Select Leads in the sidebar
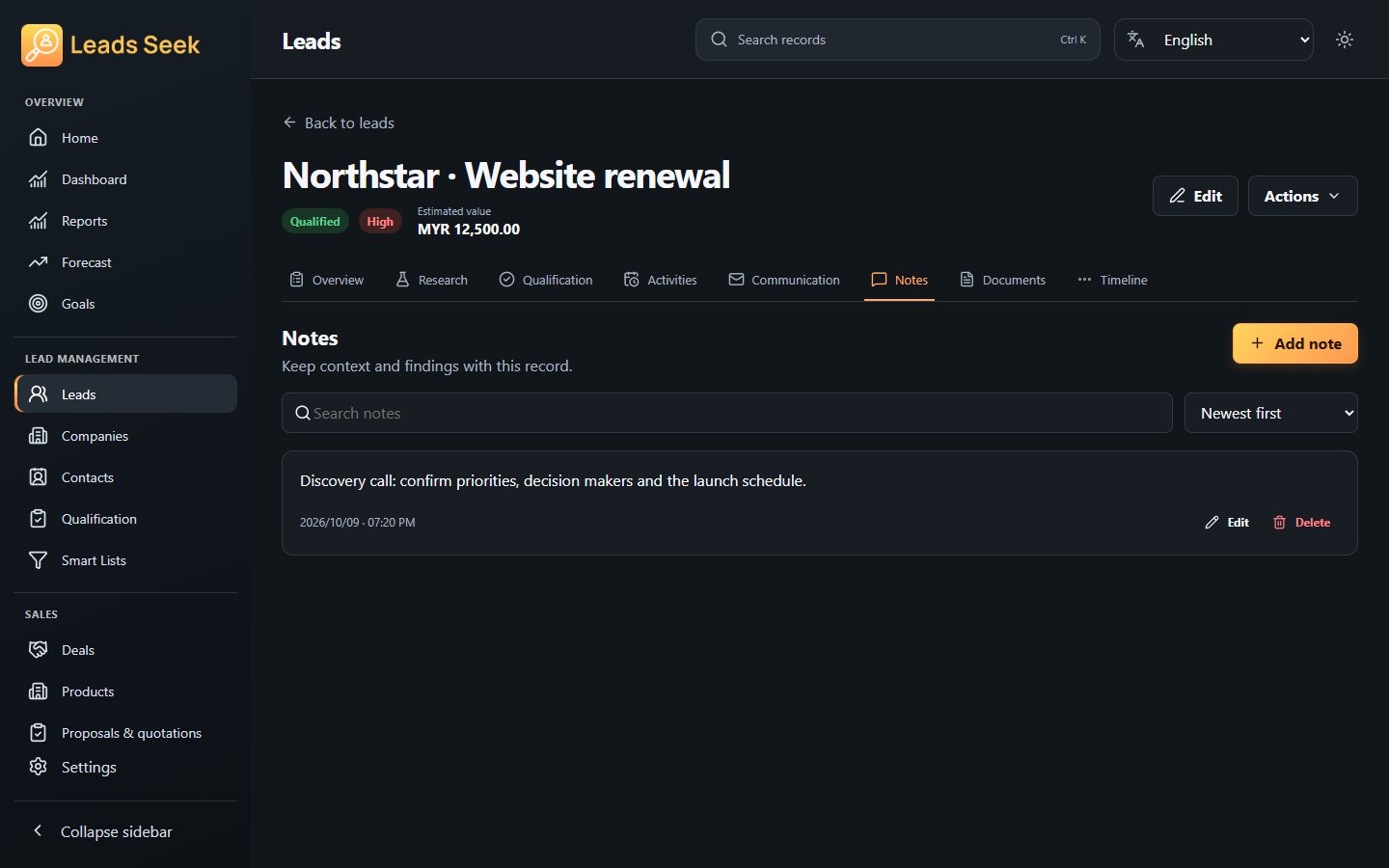Screen dimensions: 1389x868 click(x=125, y=394)
